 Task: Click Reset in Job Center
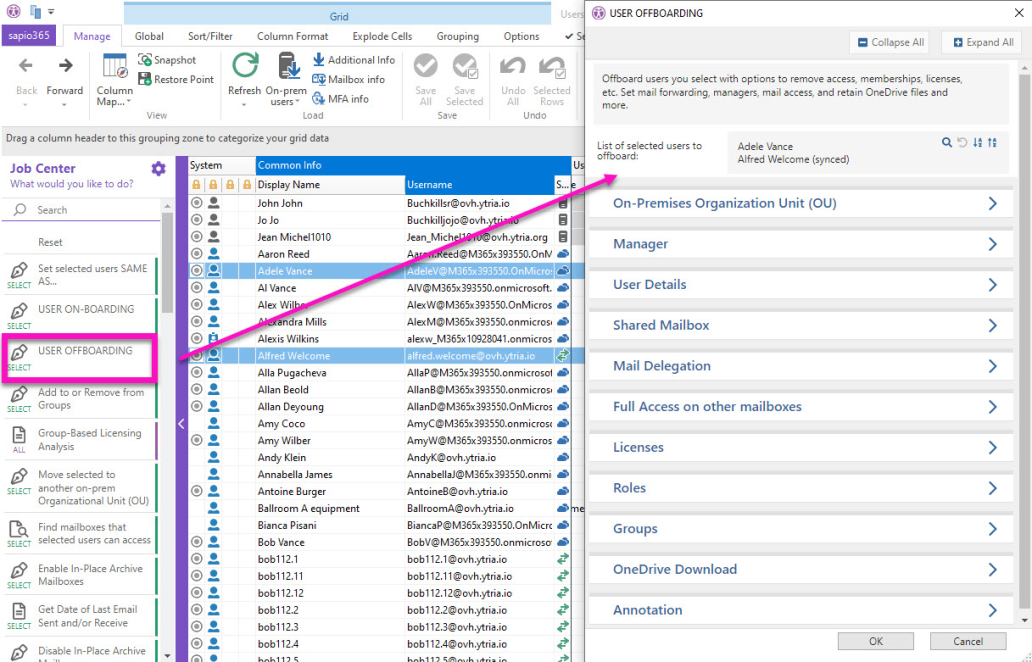[x=50, y=242]
